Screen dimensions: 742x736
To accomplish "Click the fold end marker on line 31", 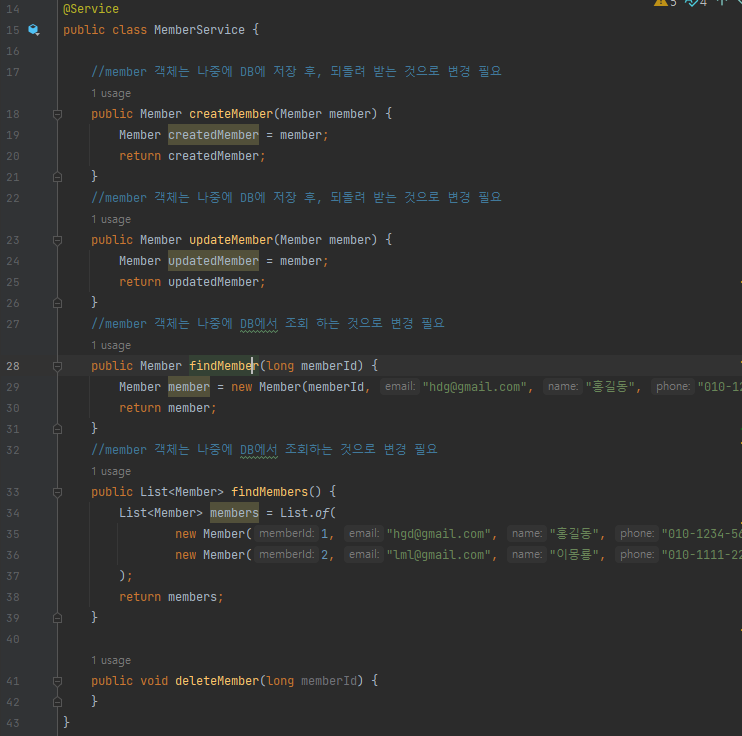I will click(x=57, y=429).
